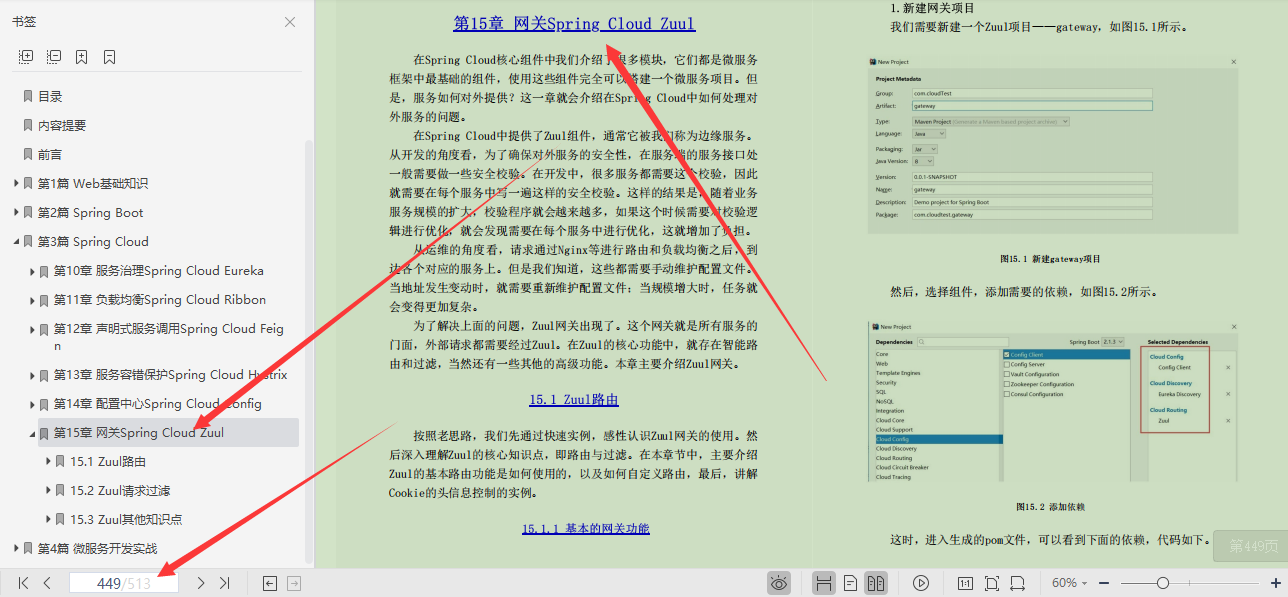Fit the whole page in window
The height and width of the screenshot is (597, 1288).
[x=991, y=583]
